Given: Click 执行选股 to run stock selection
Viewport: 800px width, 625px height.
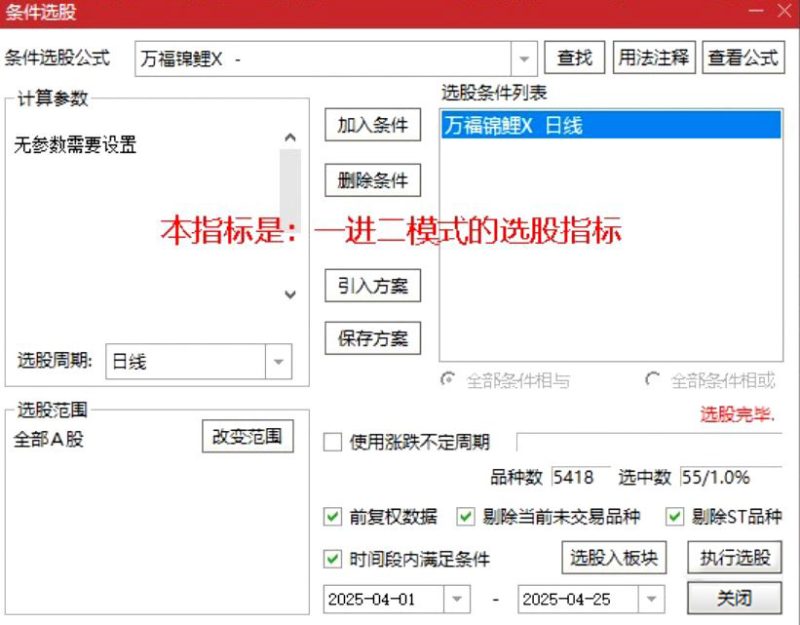Looking at the screenshot, I should (x=734, y=559).
